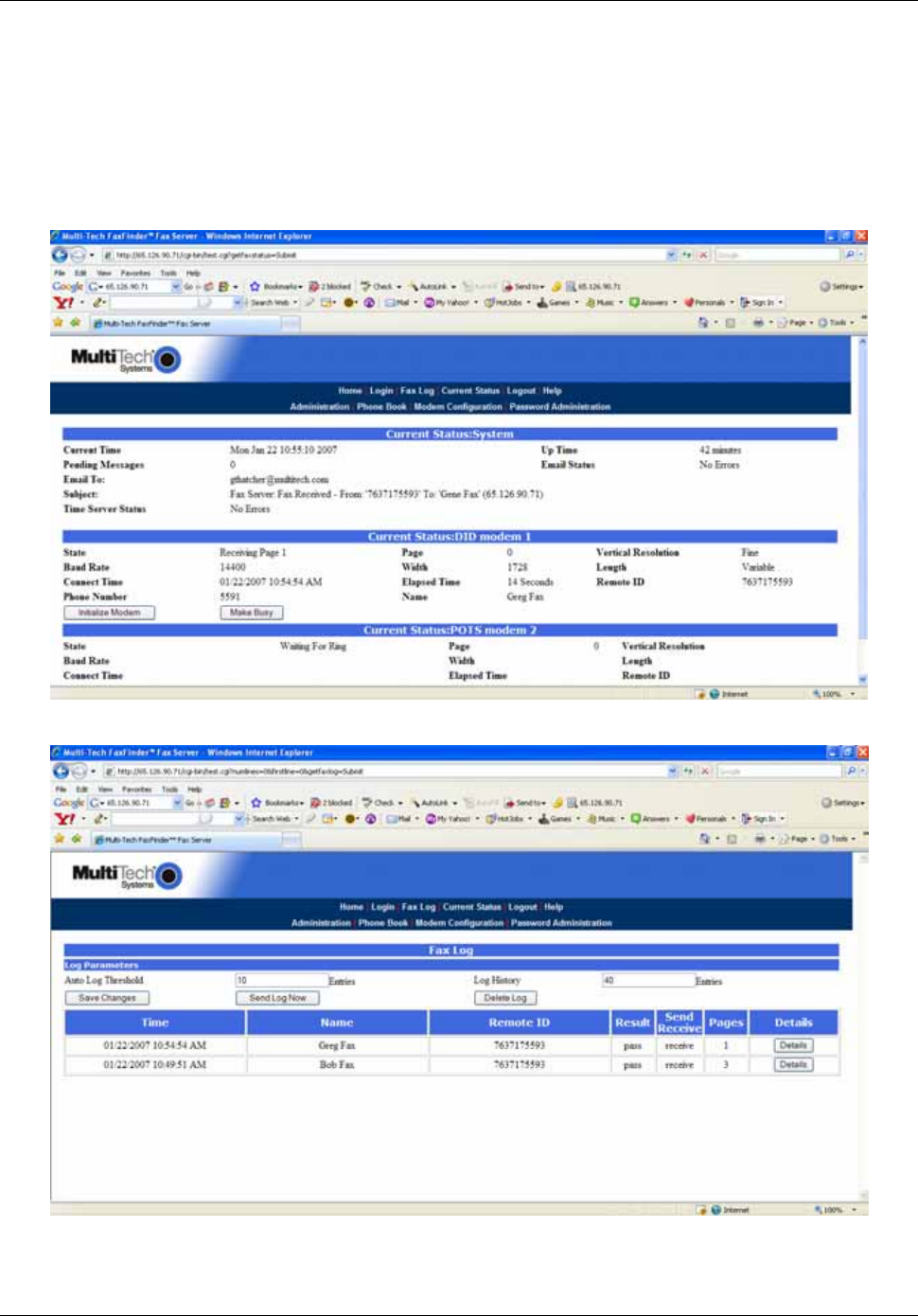Click vertical scrollbar on the Current Status page
Screen dimensions: 918x1316
861,492
